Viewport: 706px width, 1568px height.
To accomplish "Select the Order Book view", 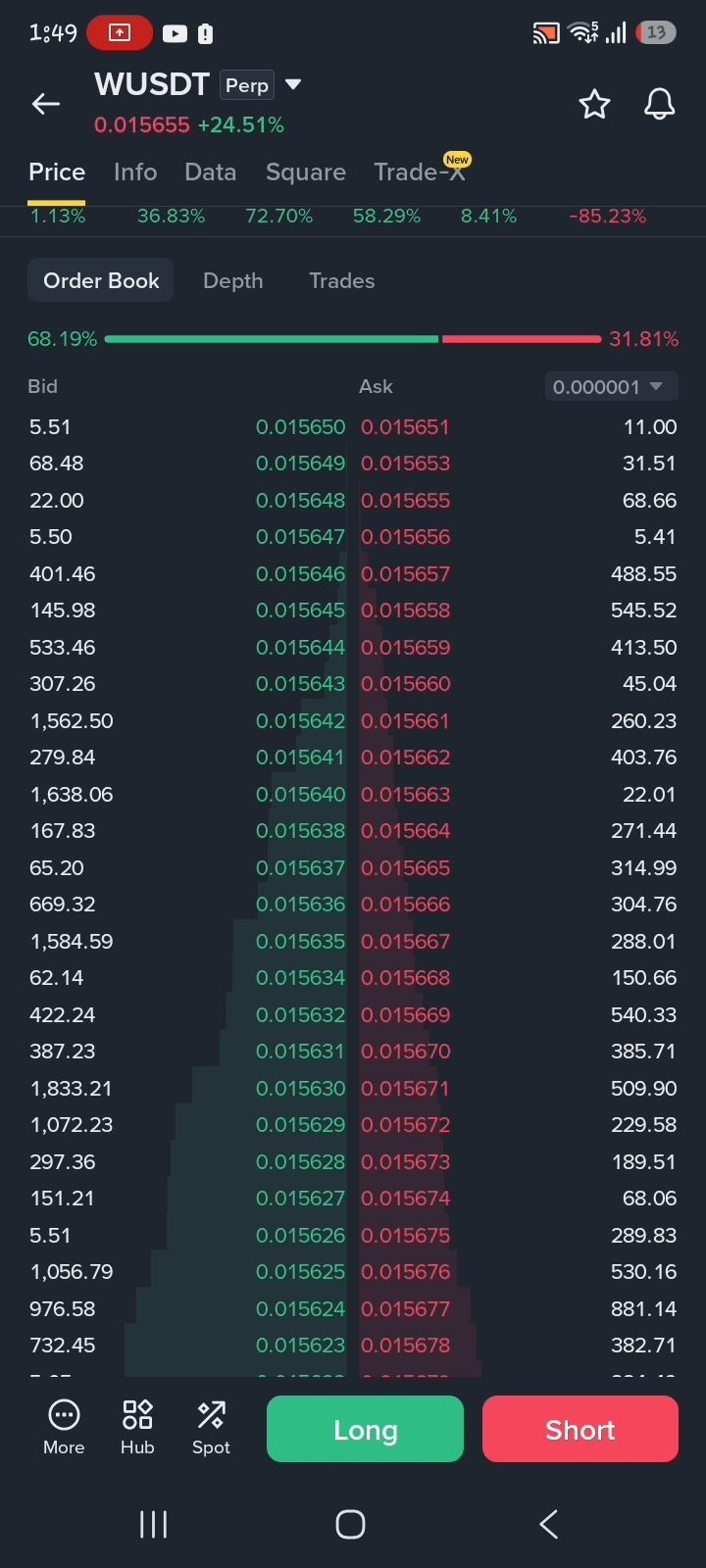I will point(101,281).
